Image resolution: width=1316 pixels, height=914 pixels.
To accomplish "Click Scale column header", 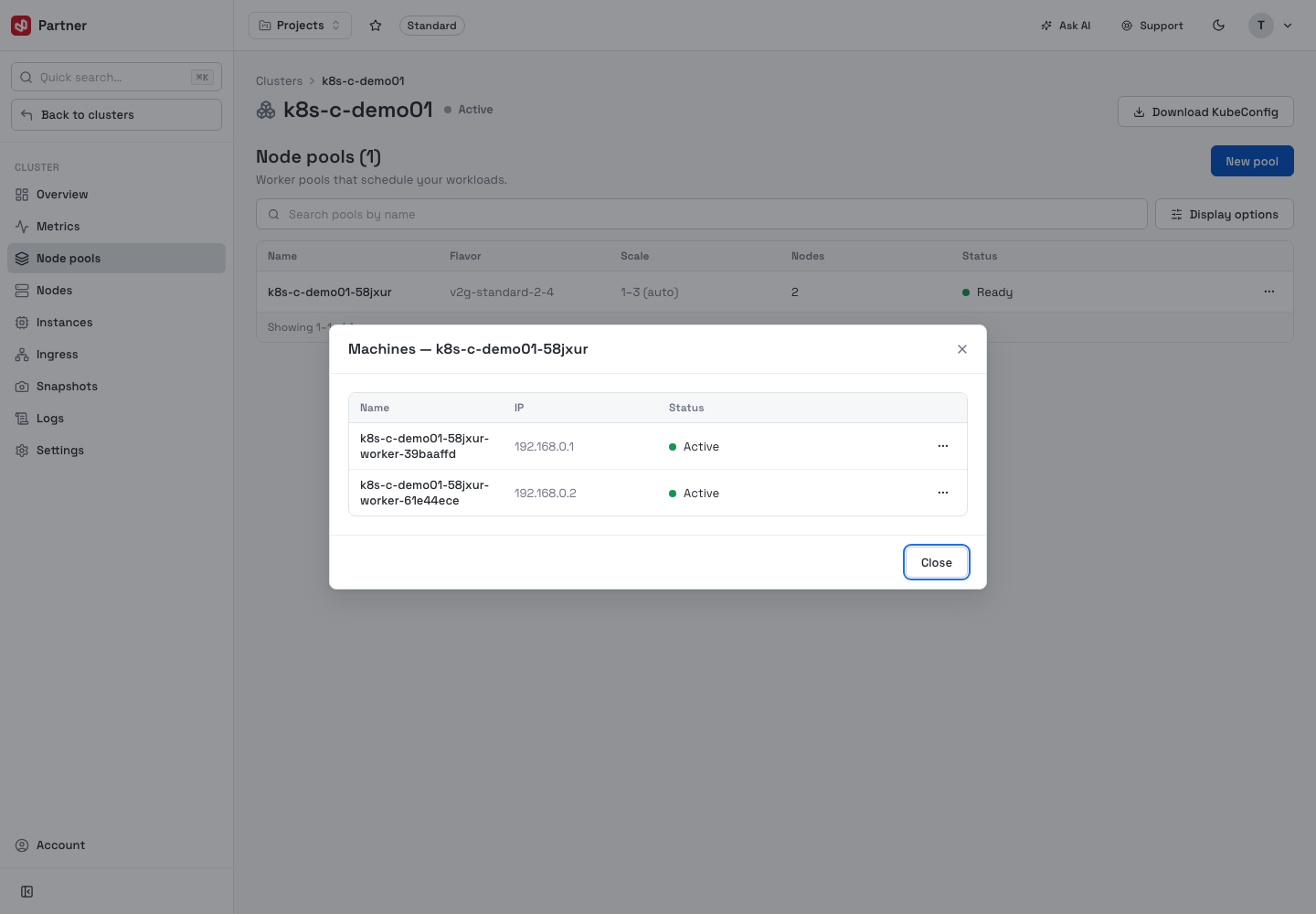I will (634, 256).
